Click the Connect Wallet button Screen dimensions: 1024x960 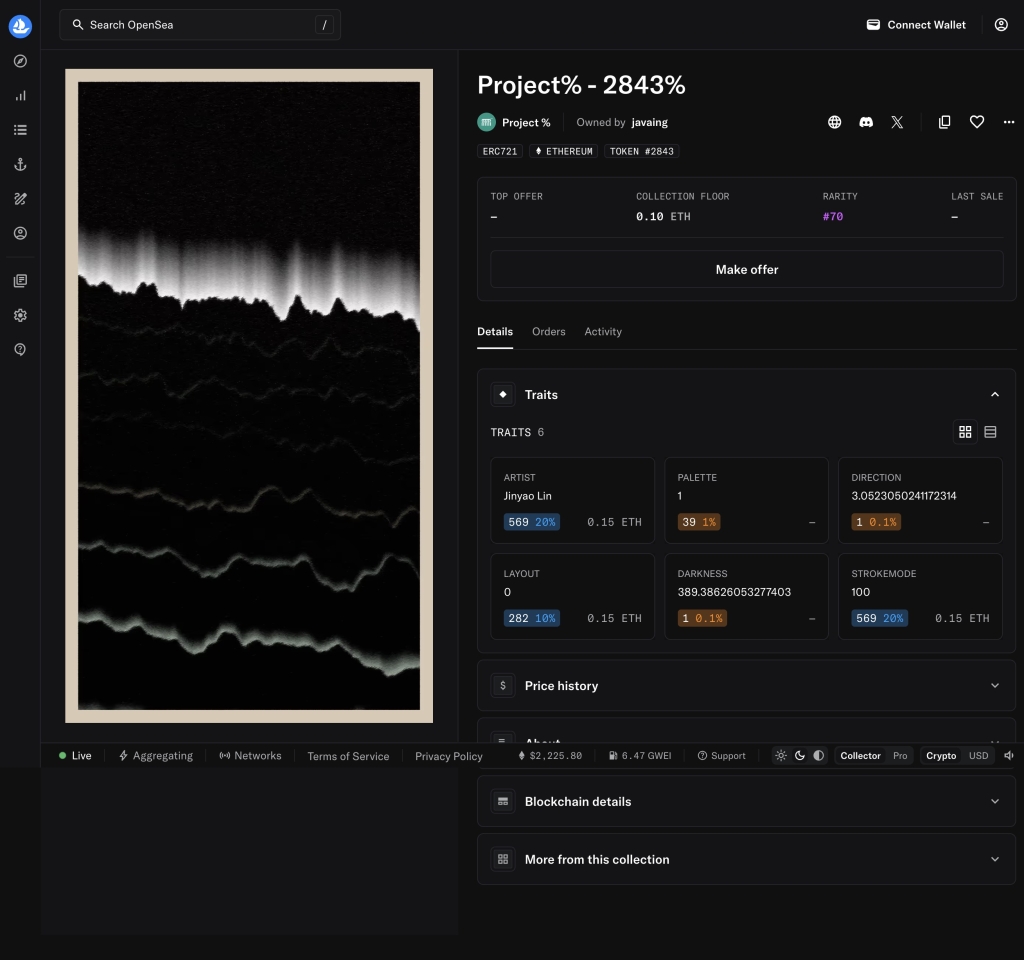[916, 25]
